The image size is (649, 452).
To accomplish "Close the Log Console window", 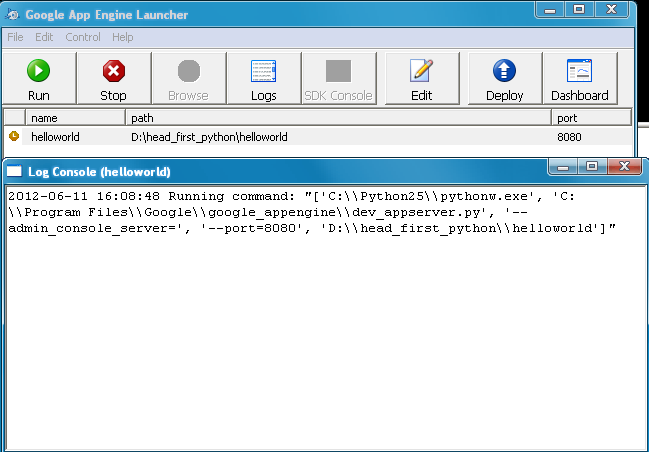I will [x=624, y=167].
